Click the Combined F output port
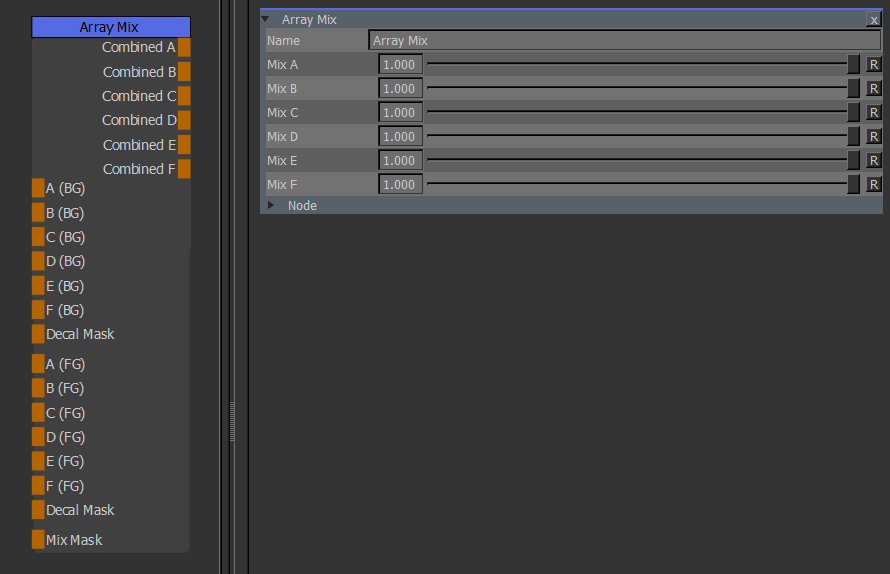This screenshot has height=574, width=890. tap(184, 169)
